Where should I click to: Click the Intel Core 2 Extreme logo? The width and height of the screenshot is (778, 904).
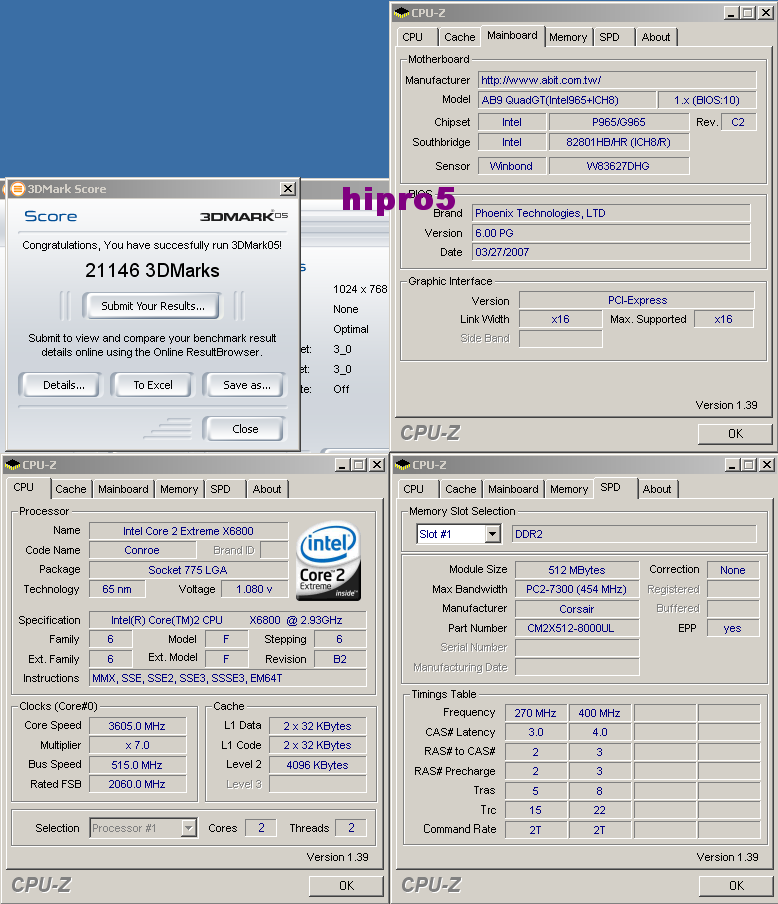click(x=329, y=561)
